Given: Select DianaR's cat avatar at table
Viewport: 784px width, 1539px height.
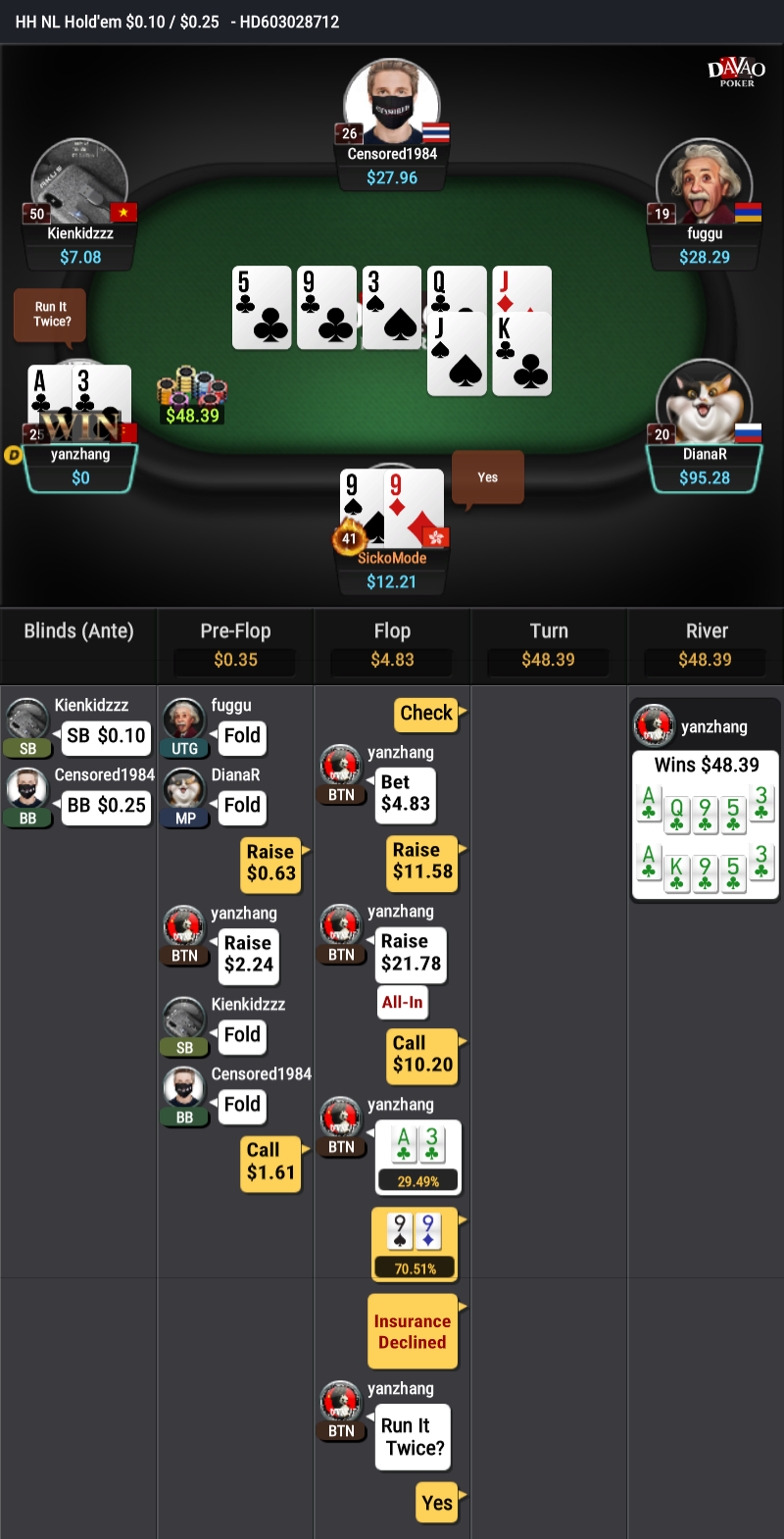Looking at the screenshot, I should point(704,405).
